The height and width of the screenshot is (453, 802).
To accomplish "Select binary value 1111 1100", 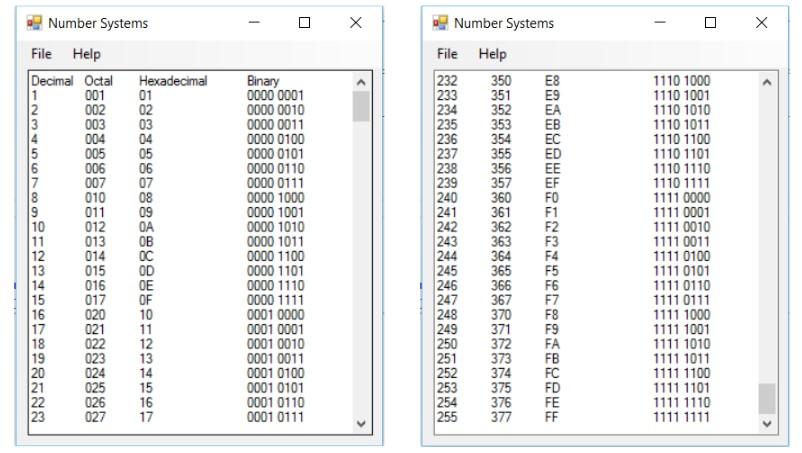I will point(681,373).
